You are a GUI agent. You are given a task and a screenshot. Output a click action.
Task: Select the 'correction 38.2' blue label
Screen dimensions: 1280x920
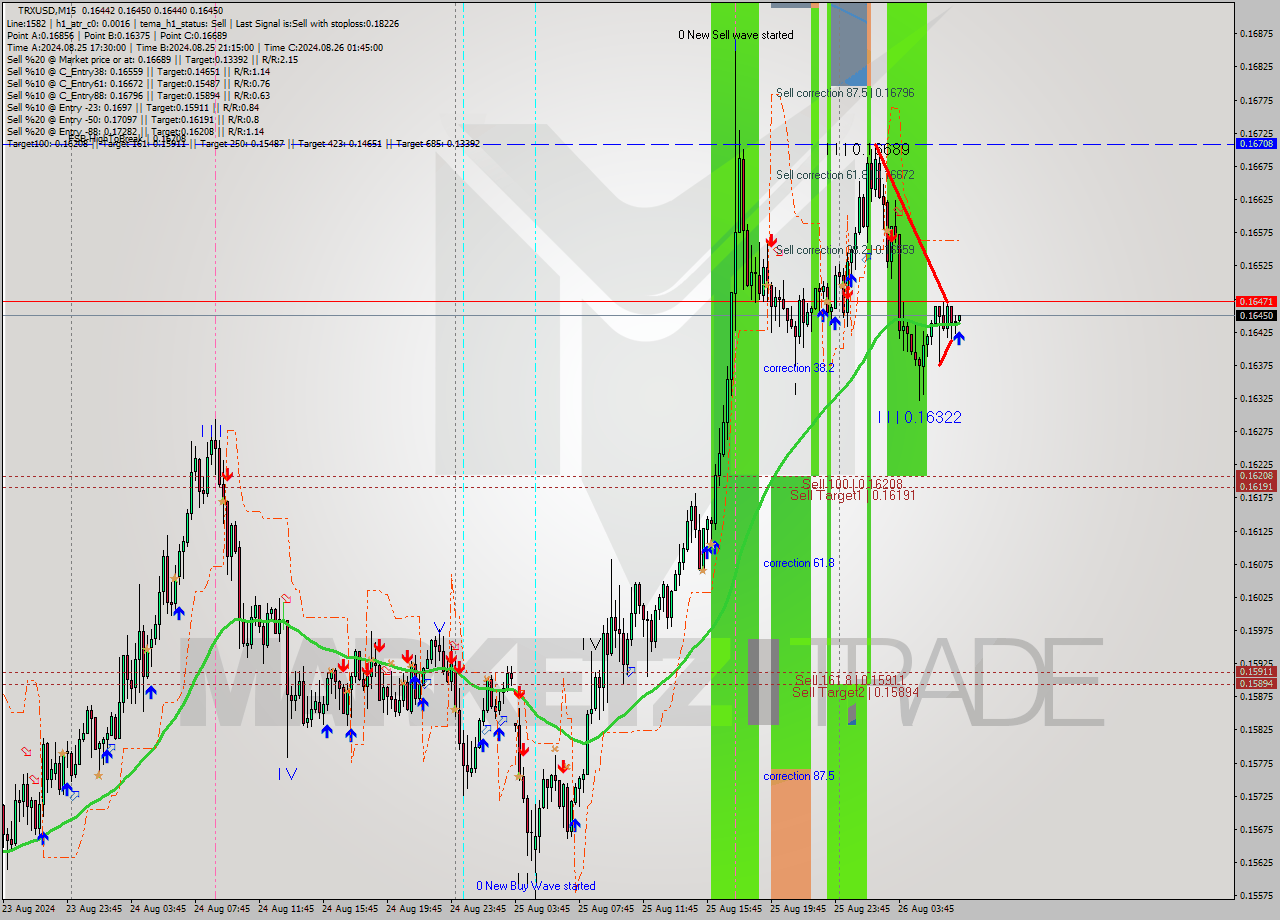tap(798, 368)
